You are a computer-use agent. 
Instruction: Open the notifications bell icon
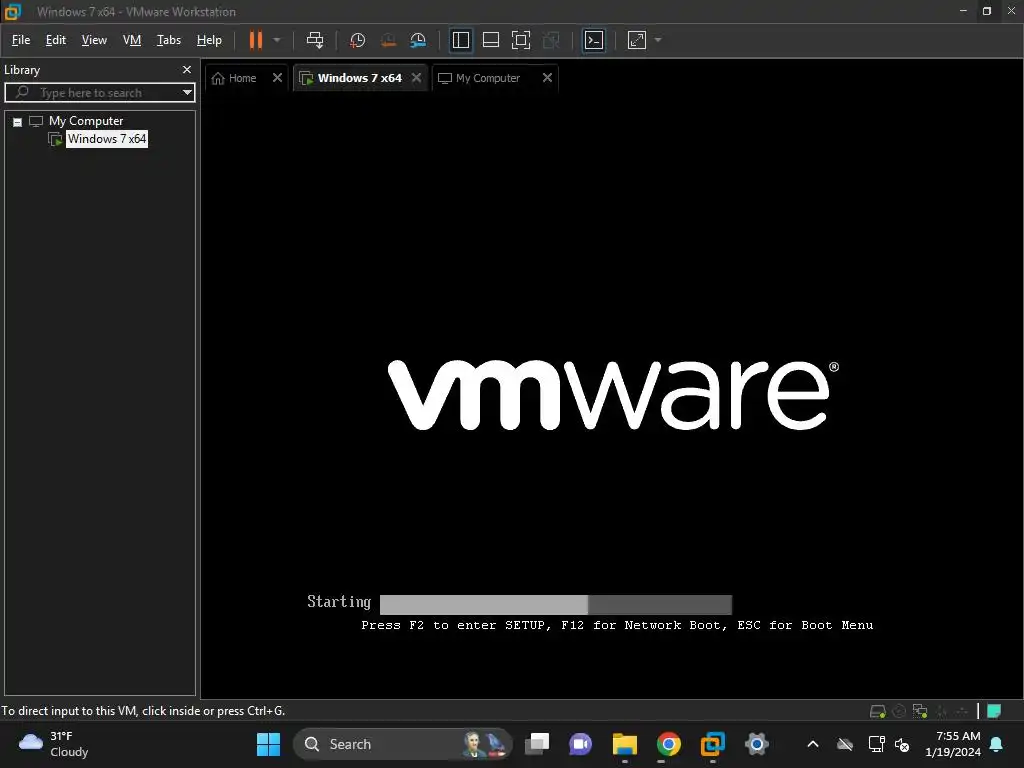pyautogui.click(x=997, y=744)
